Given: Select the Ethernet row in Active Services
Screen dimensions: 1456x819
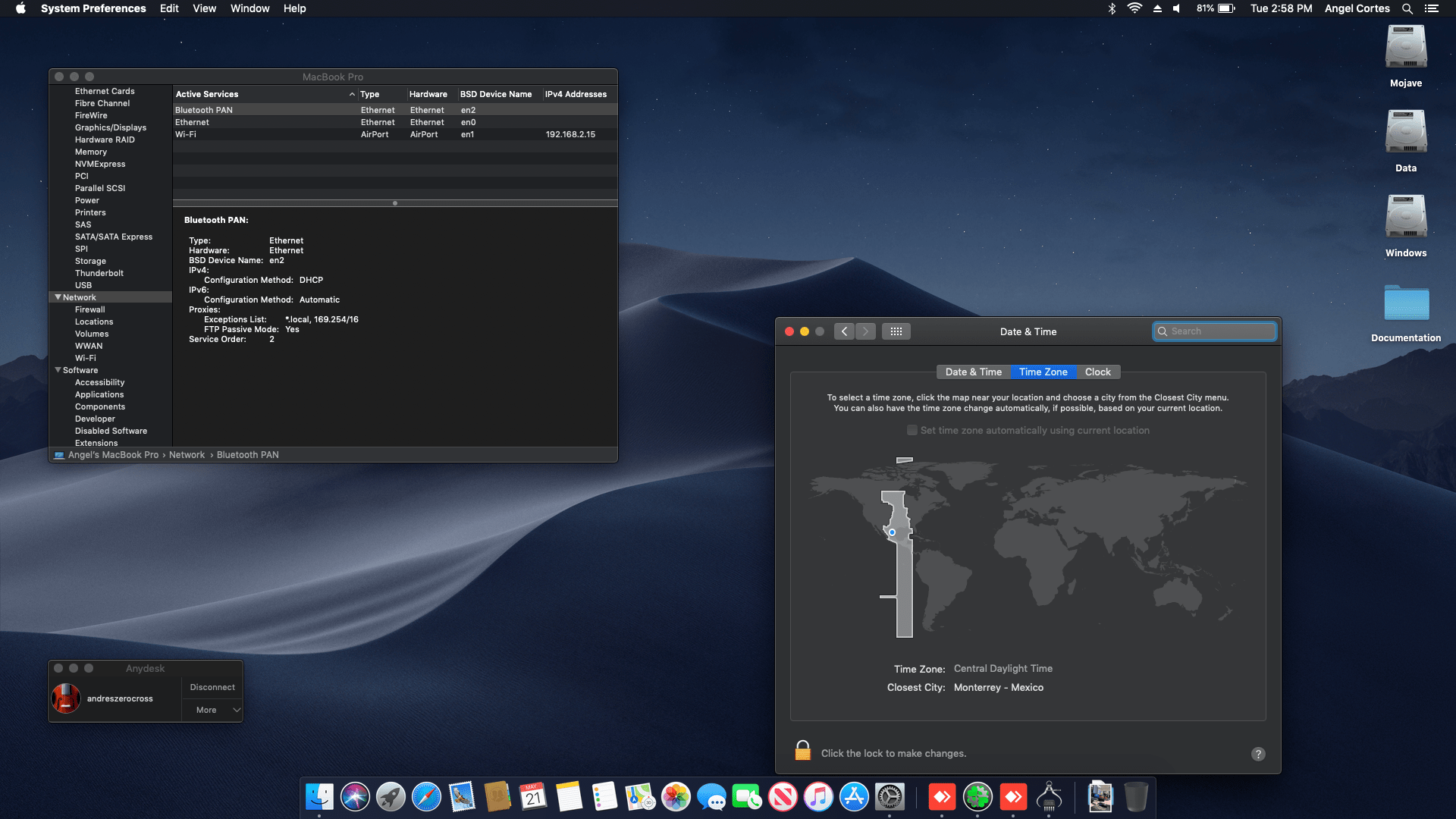Looking at the screenshot, I should pyautogui.click(x=395, y=122).
